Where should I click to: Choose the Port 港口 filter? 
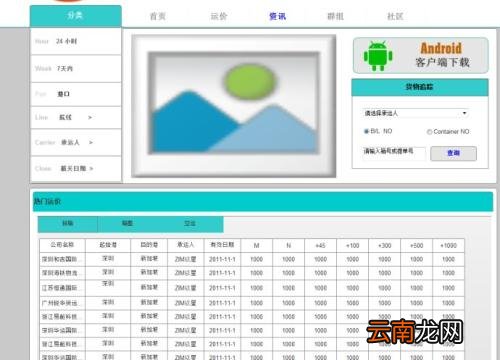coord(76,94)
